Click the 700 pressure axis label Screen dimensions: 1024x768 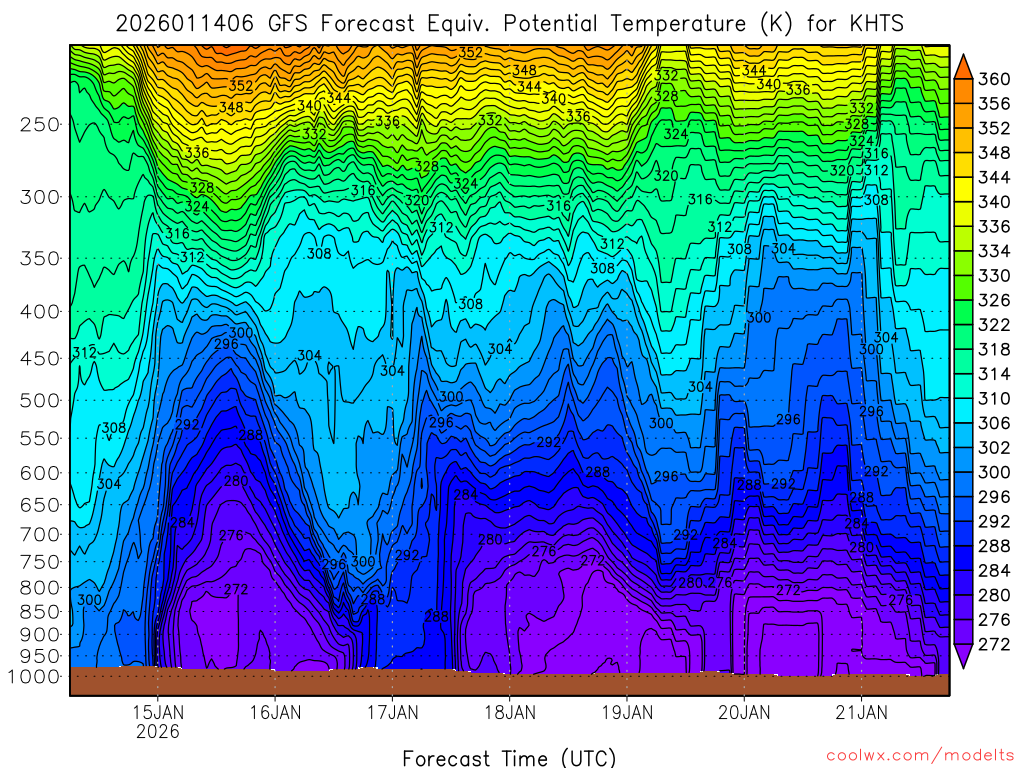point(39,534)
